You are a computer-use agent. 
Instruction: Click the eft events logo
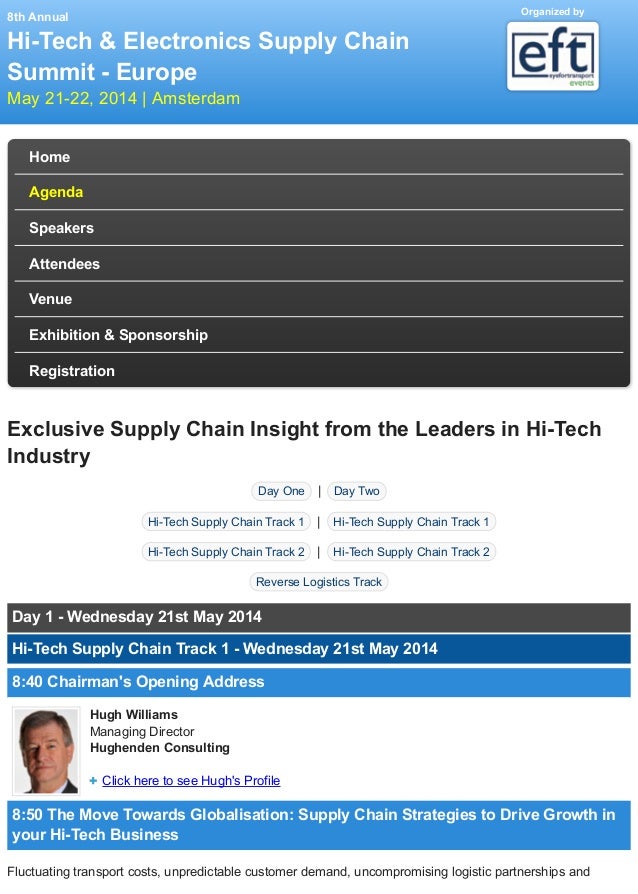pos(552,56)
